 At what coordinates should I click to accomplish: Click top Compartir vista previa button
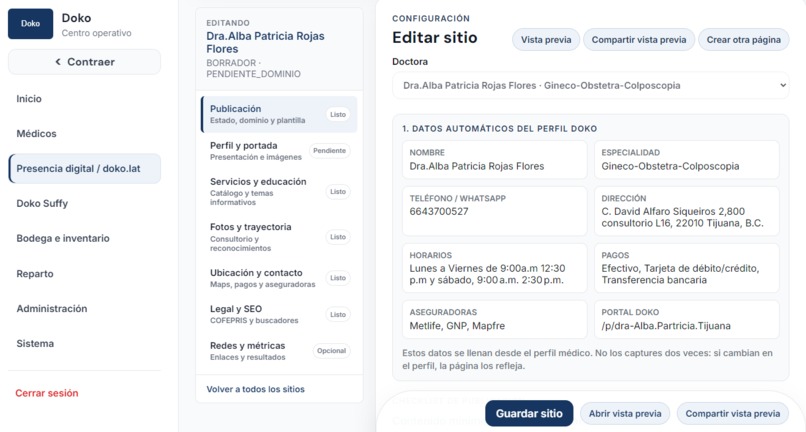pyautogui.click(x=639, y=40)
